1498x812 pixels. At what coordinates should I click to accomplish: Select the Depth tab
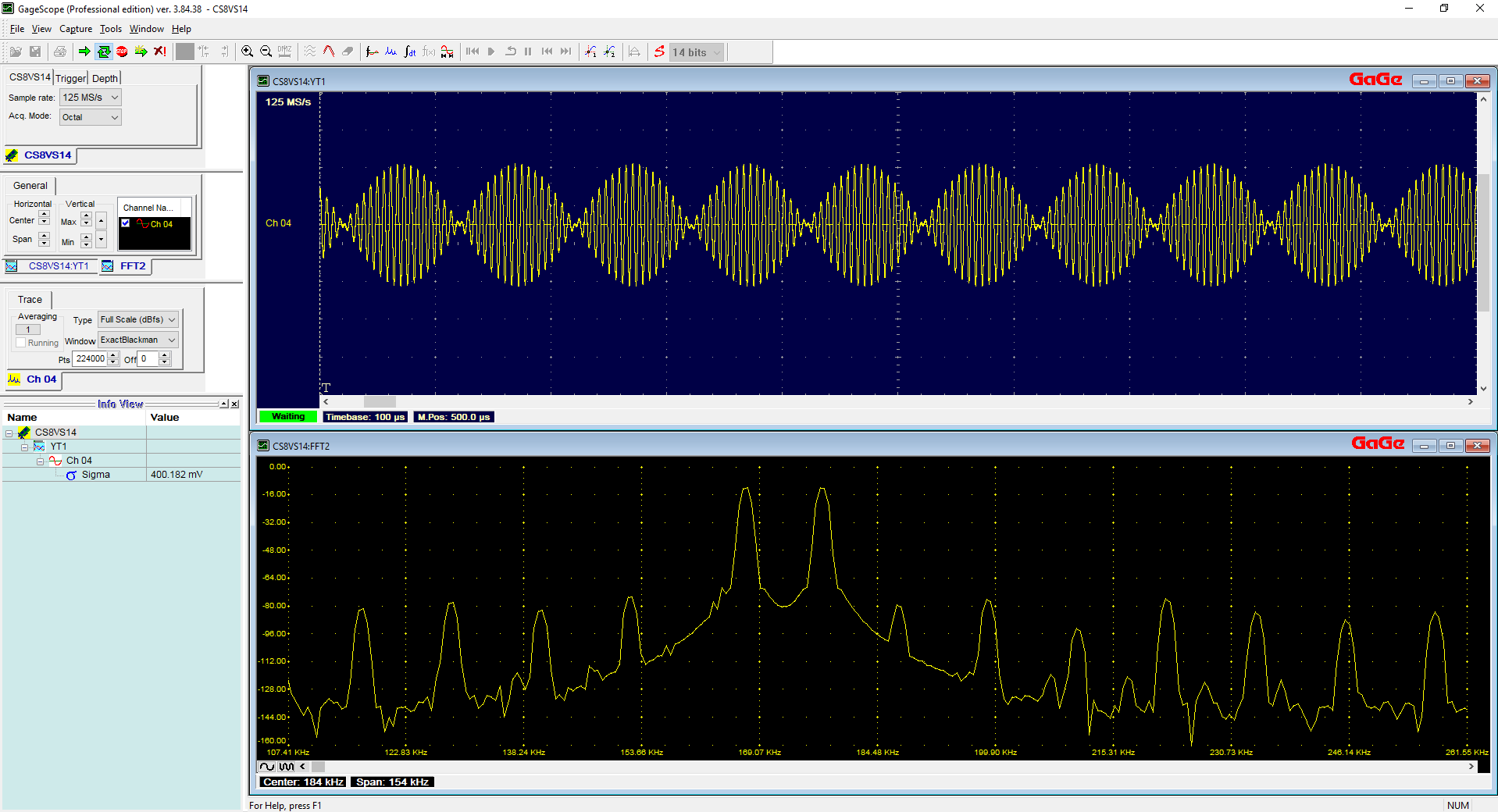point(105,78)
